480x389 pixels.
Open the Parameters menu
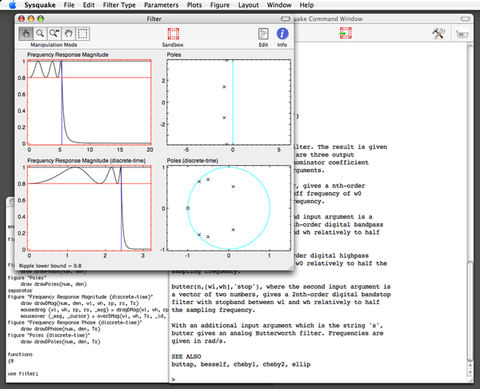coord(161,5)
